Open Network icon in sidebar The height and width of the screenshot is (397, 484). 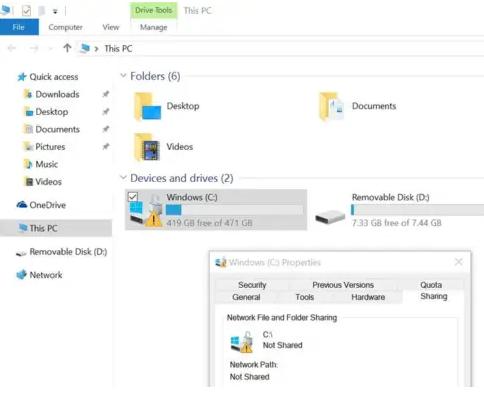22,275
